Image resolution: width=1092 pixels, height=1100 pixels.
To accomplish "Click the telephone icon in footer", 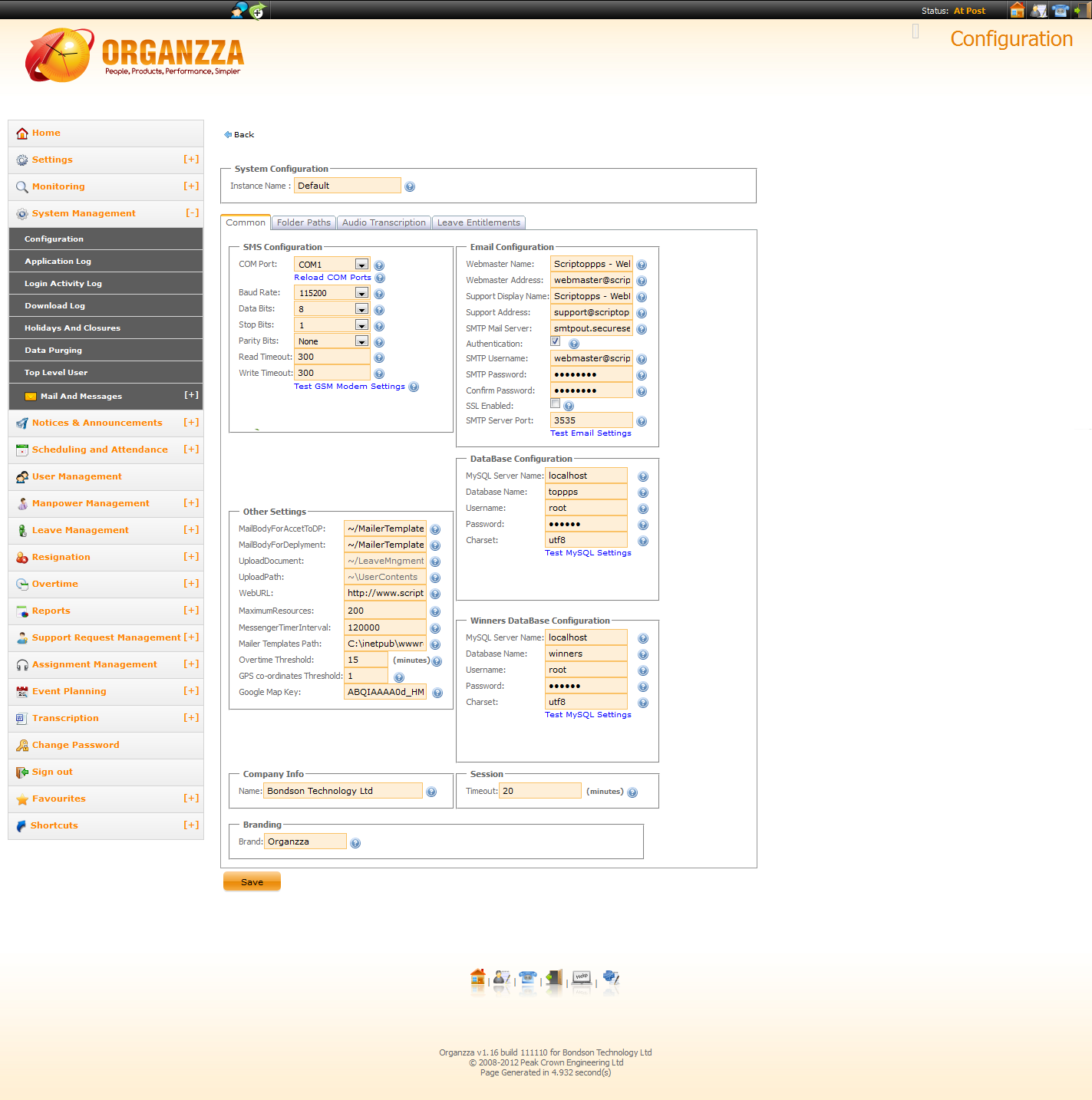I will pos(528,977).
